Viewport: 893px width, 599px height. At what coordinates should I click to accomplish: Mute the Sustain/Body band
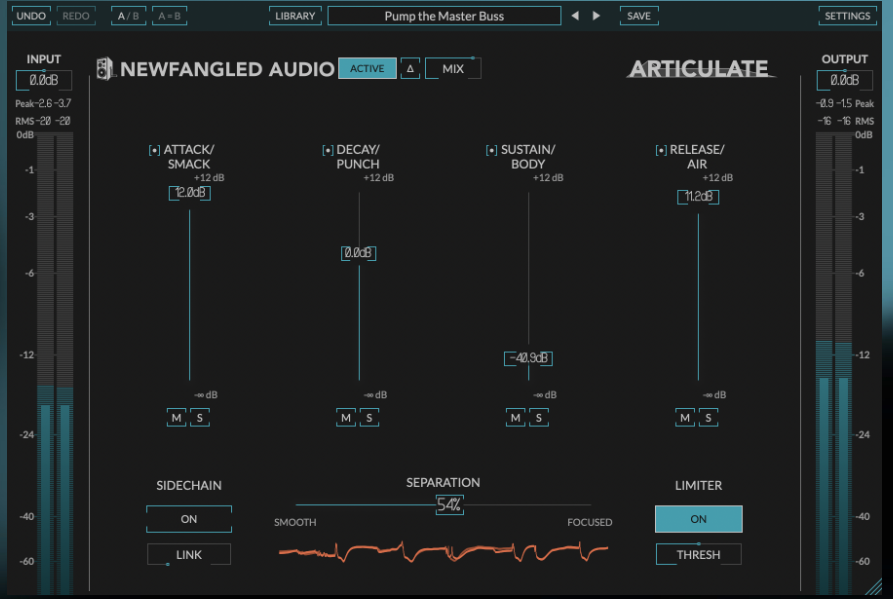(515, 418)
